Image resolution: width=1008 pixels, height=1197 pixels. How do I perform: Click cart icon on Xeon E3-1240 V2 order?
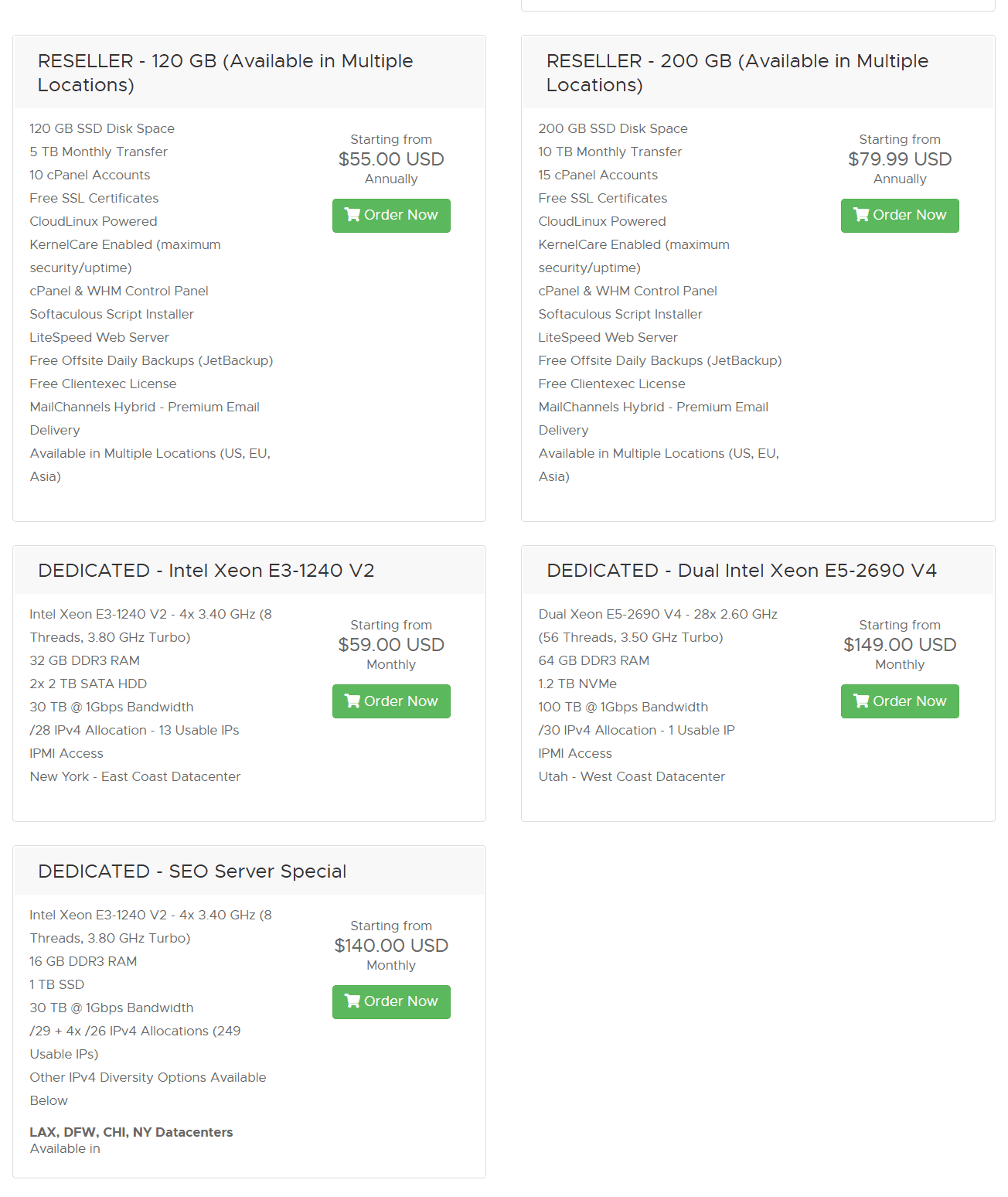point(352,701)
